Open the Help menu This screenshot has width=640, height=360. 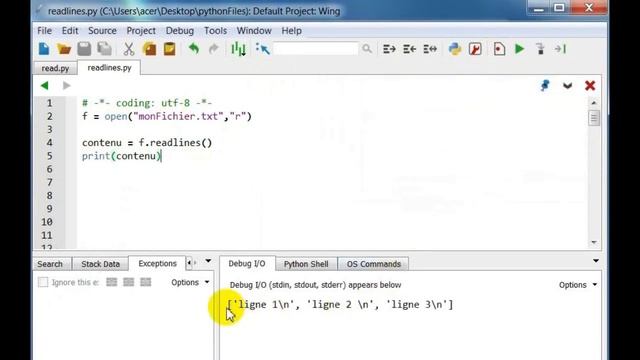291,31
